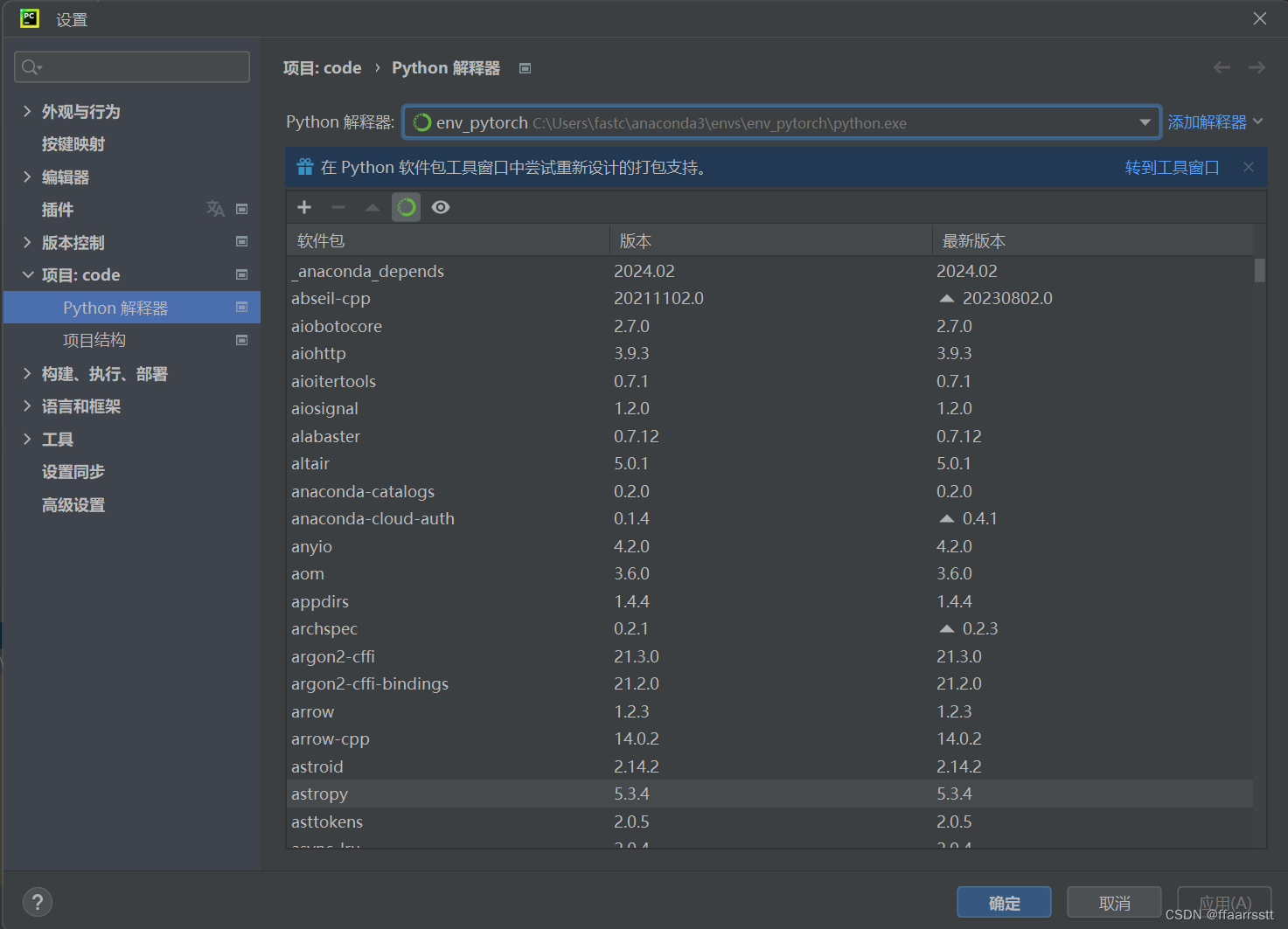The height and width of the screenshot is (929, 1288).
Task: Open 设置同步 settings
Action: click(x=73, y=472)
